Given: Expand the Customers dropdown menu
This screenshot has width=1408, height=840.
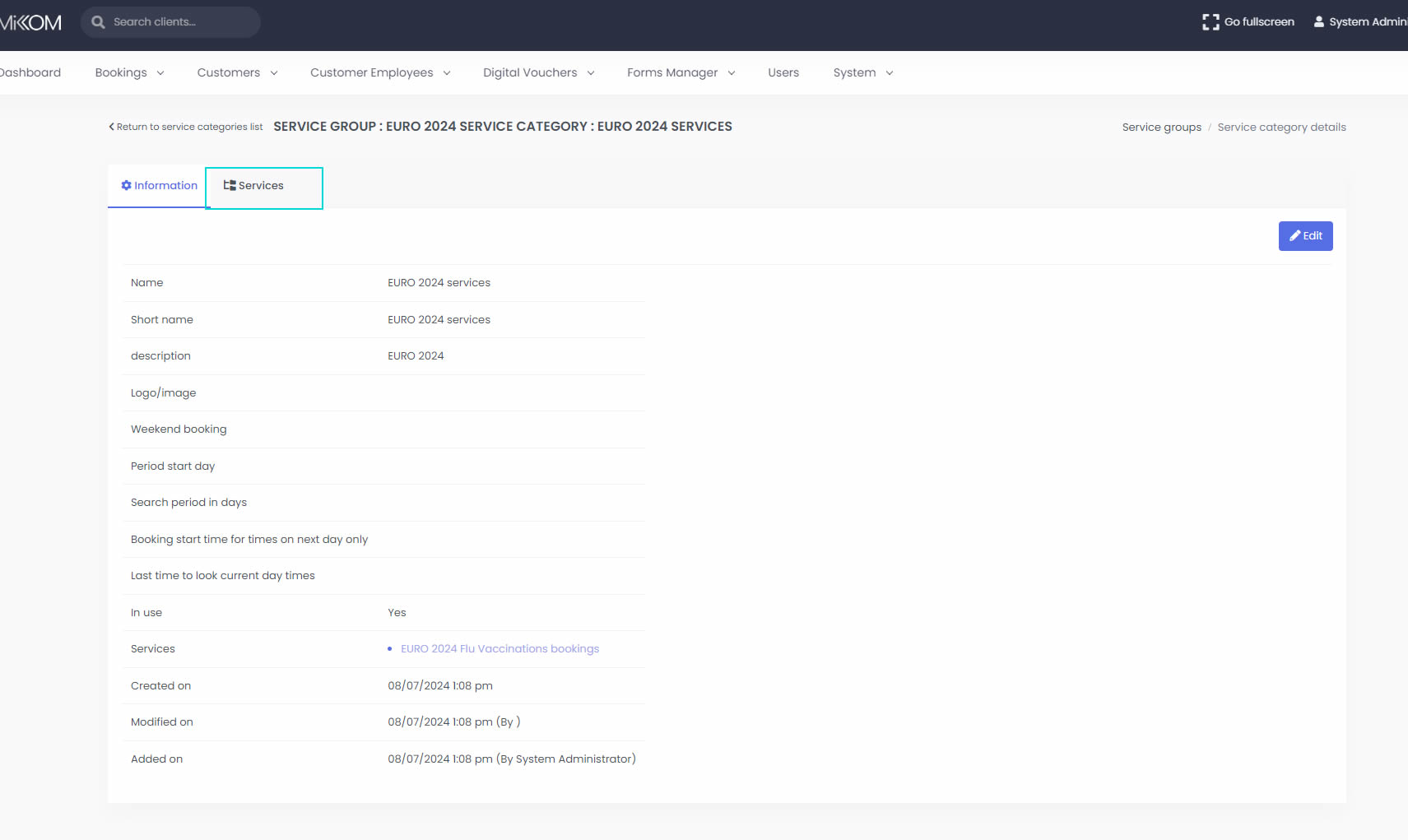Looking at the screenshot, I should [237, 72].
